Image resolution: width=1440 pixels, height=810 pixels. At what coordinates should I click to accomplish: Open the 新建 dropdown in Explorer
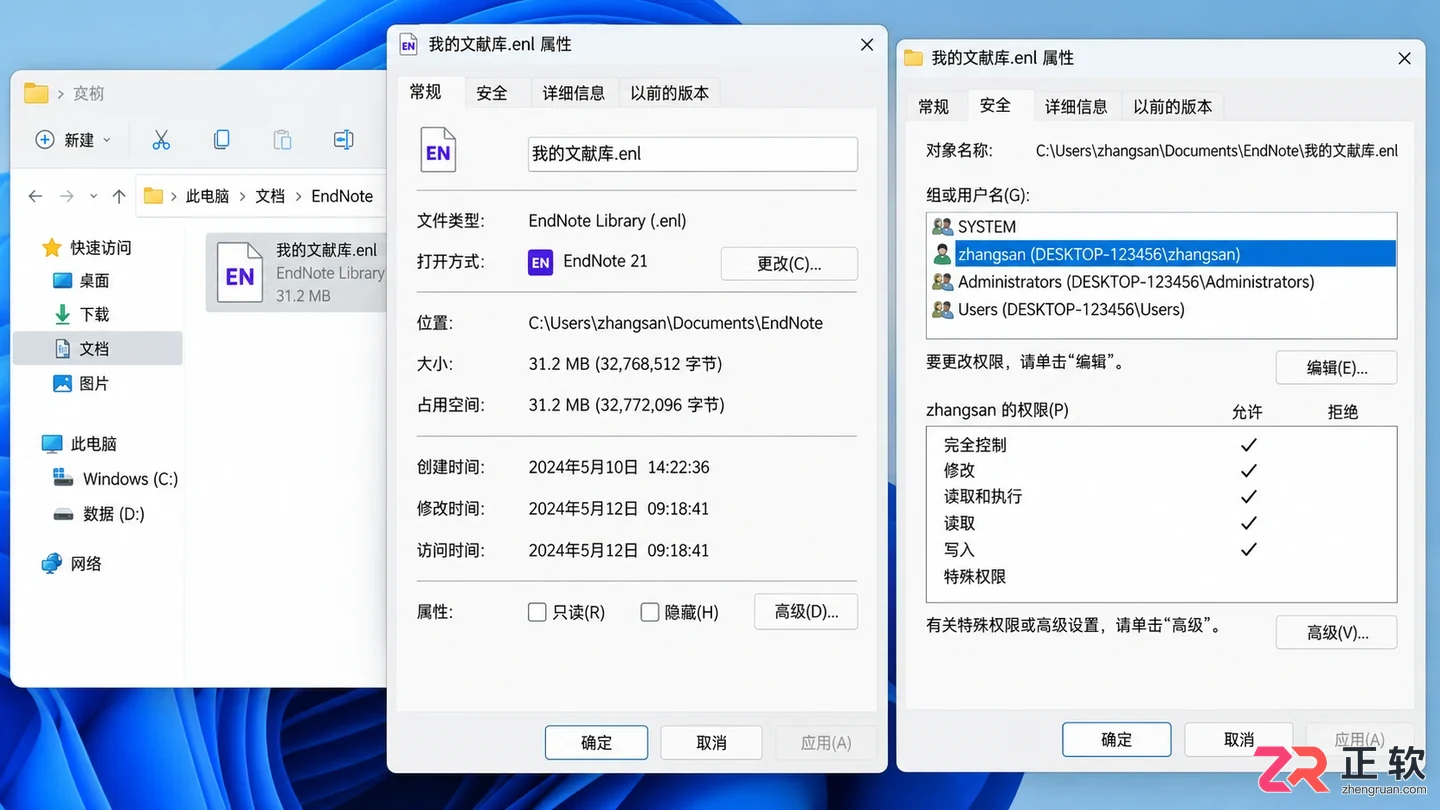pyautogui.click(x=73, y=140)
